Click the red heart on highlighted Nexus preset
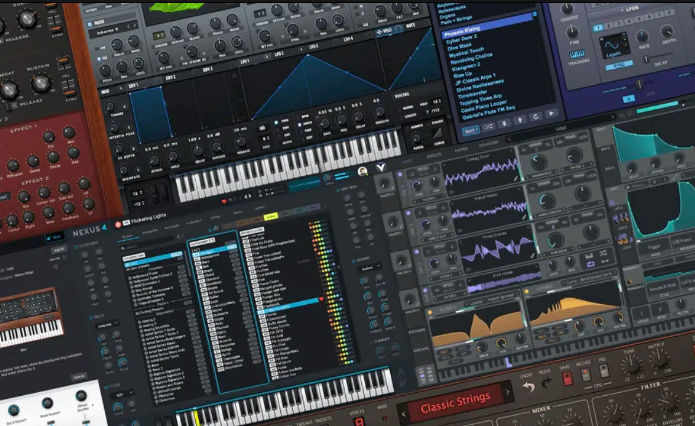 tap(321, 299)
